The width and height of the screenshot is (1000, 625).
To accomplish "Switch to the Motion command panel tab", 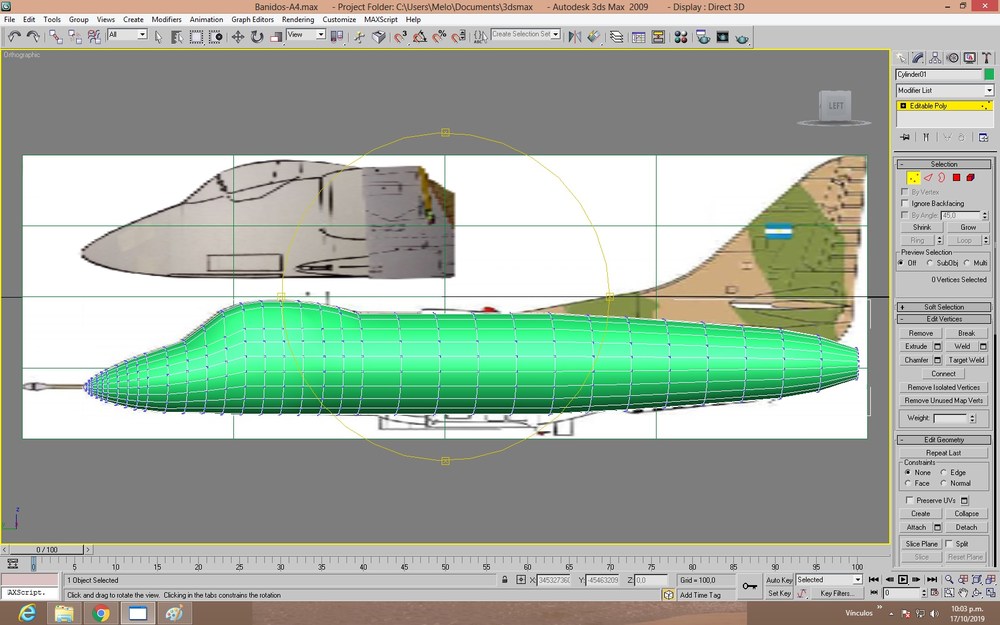I will [x=952, y=58].
